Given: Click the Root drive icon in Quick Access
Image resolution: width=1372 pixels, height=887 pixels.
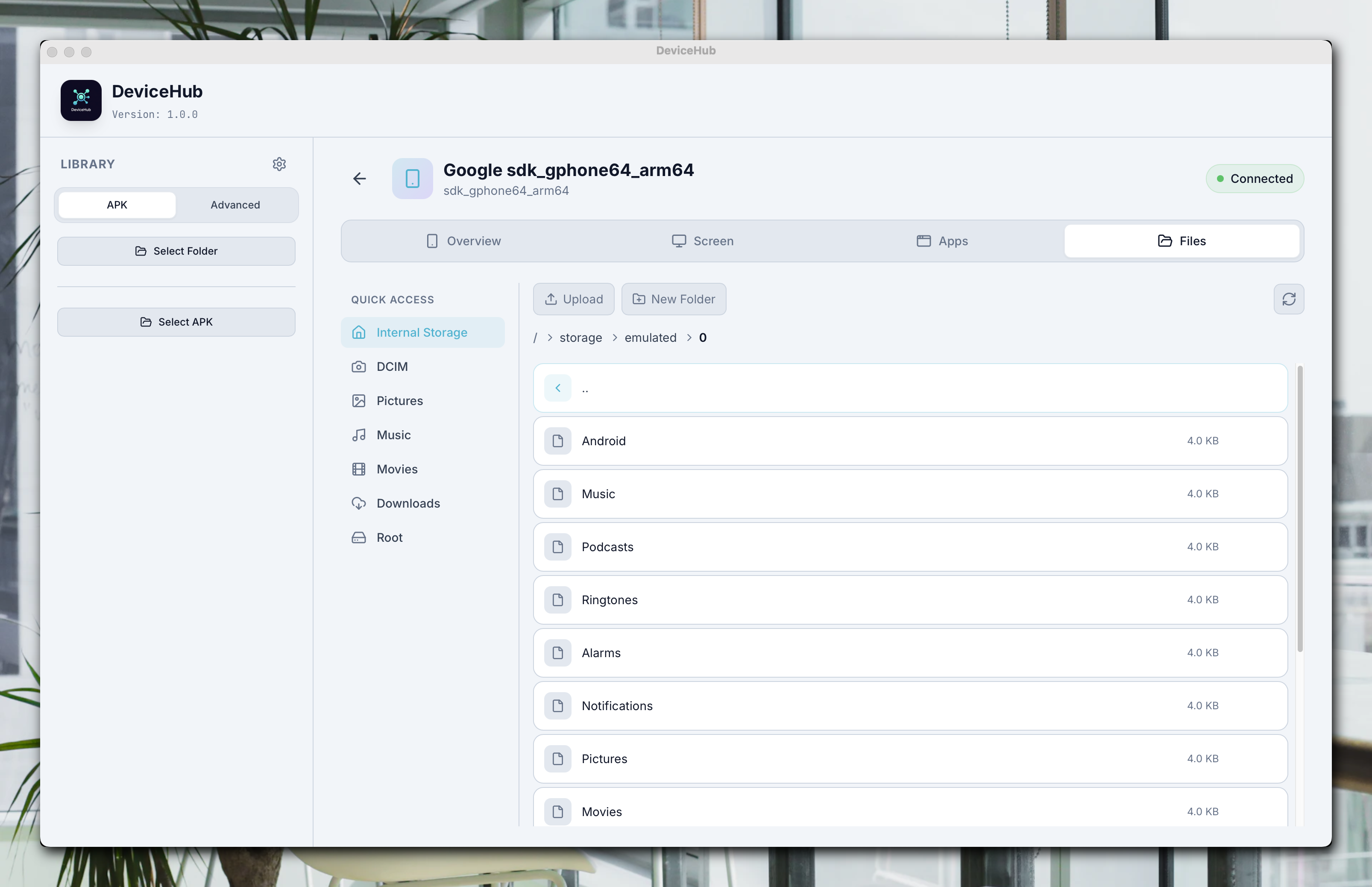Looking at the screenshot, I should [x=359, y=537].
